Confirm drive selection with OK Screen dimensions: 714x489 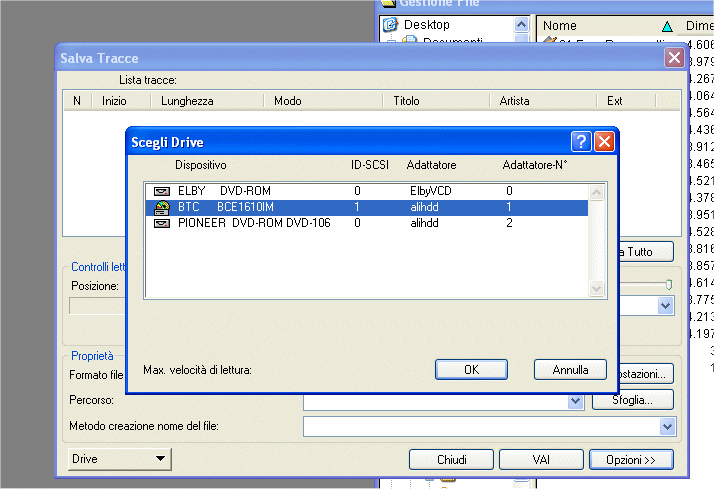[472, 370]
